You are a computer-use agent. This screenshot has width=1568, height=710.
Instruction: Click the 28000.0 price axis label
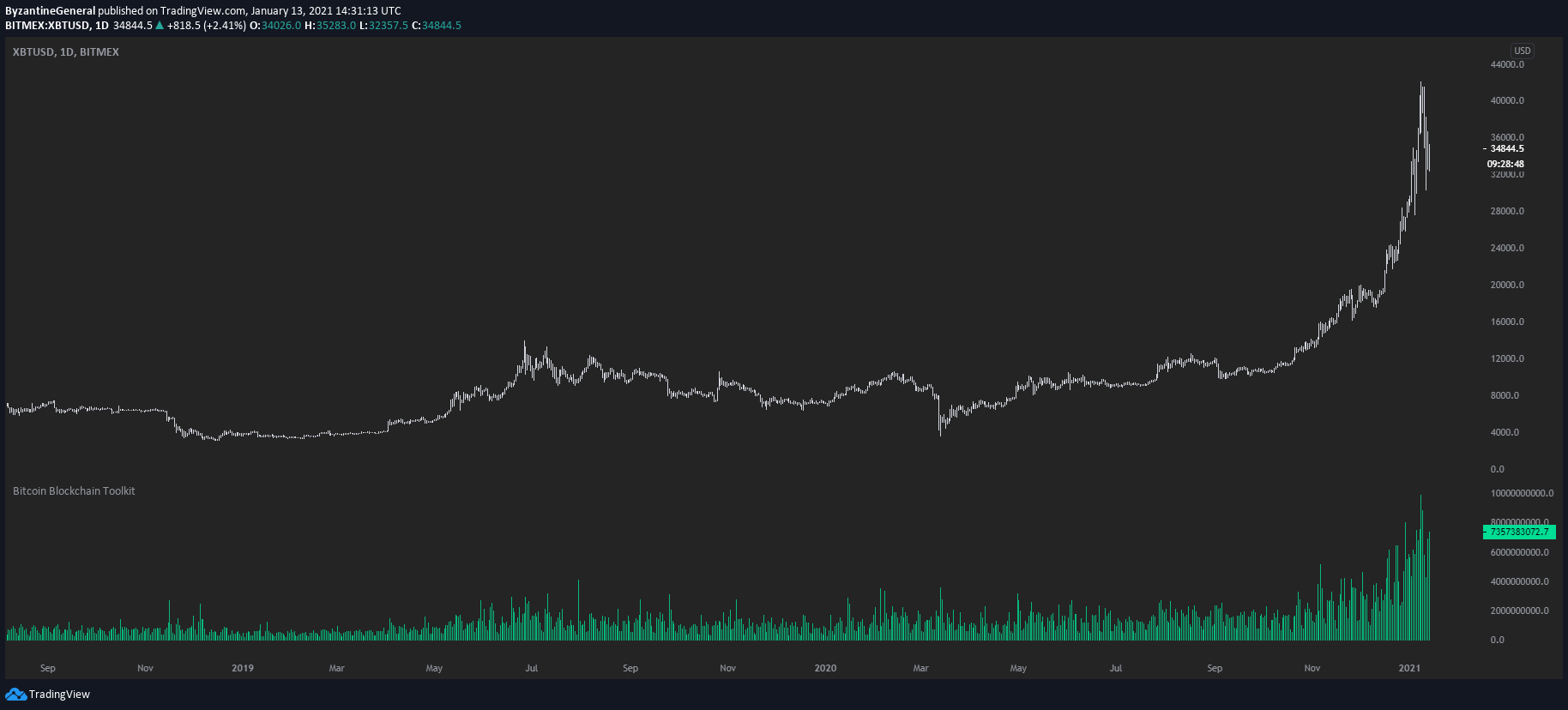[1507, 211]
